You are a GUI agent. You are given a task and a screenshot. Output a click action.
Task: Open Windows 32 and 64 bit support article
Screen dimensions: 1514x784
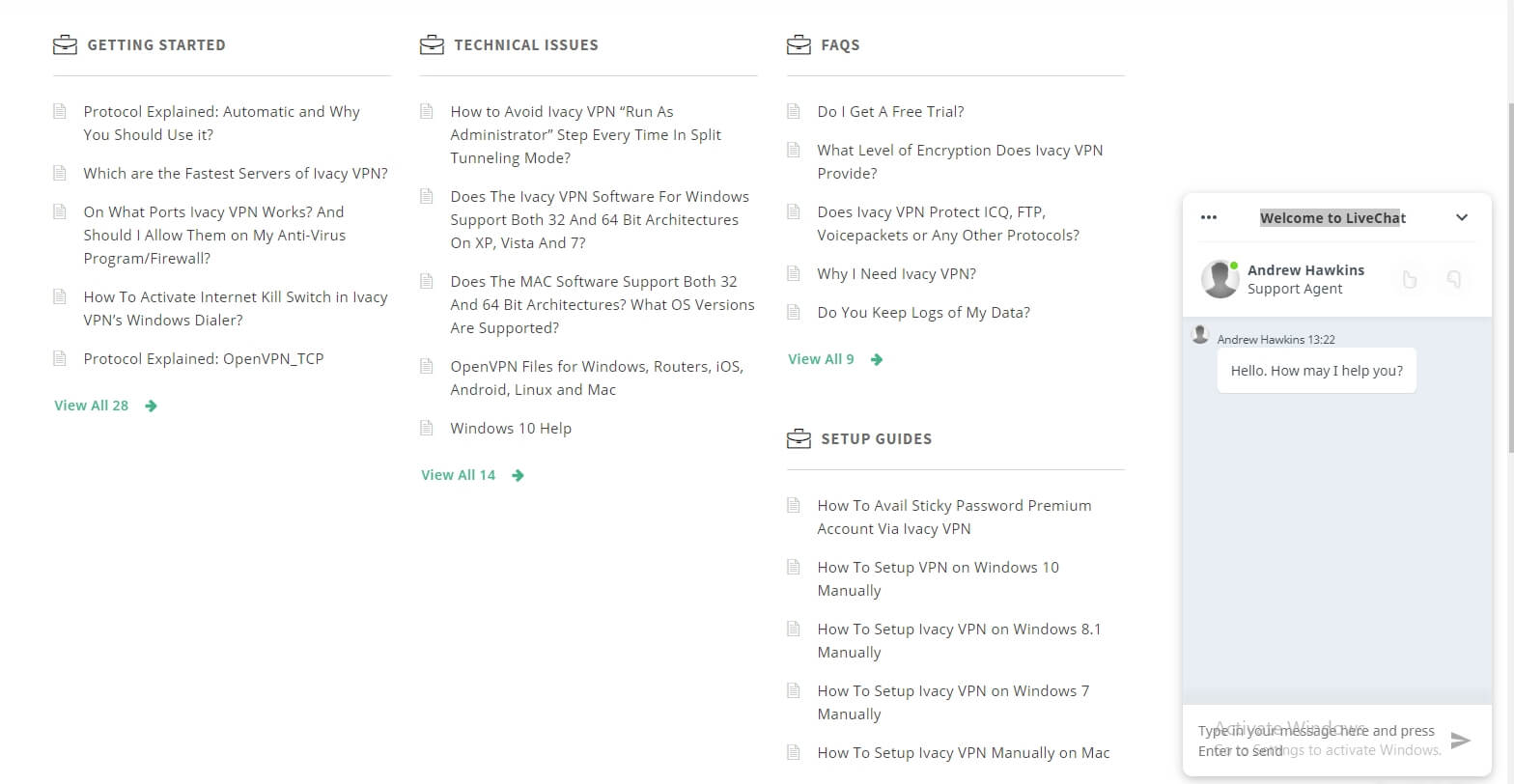(600, 219)
